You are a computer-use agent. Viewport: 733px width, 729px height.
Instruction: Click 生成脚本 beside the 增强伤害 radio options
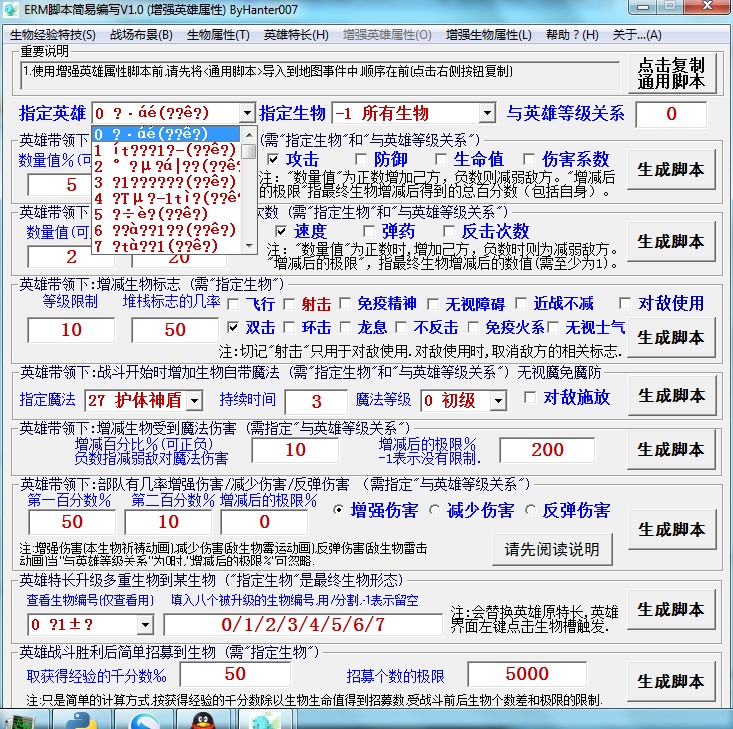[x=672, y=529]
